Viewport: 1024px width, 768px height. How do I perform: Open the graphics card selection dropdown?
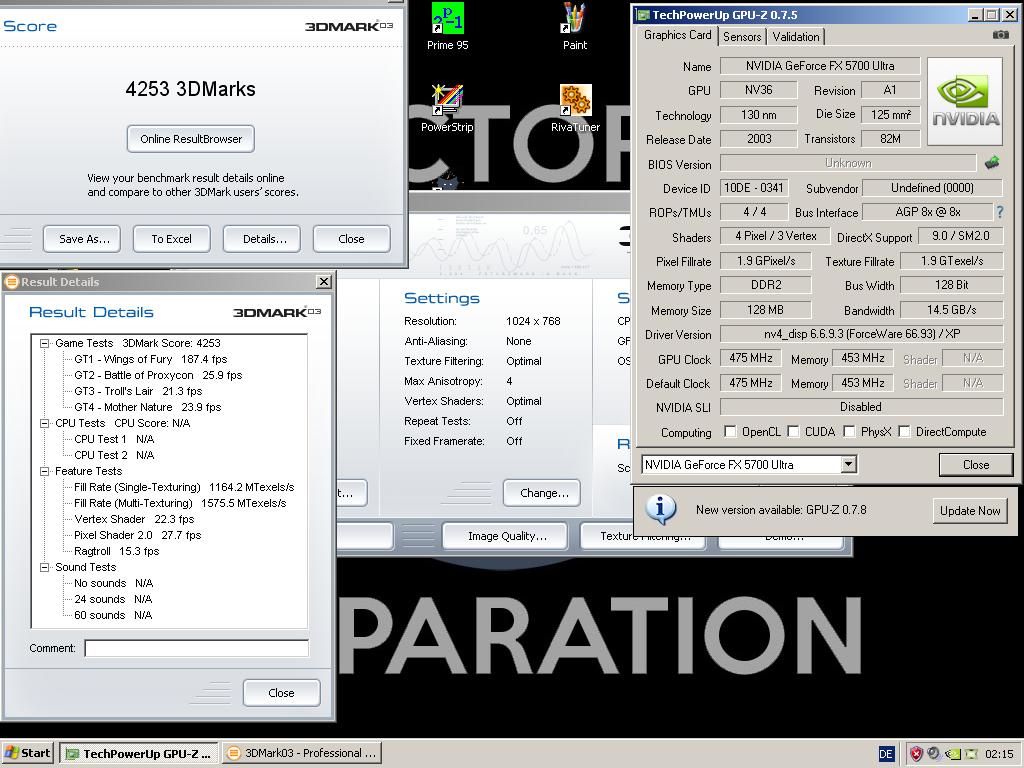click(x=848, y=464)
